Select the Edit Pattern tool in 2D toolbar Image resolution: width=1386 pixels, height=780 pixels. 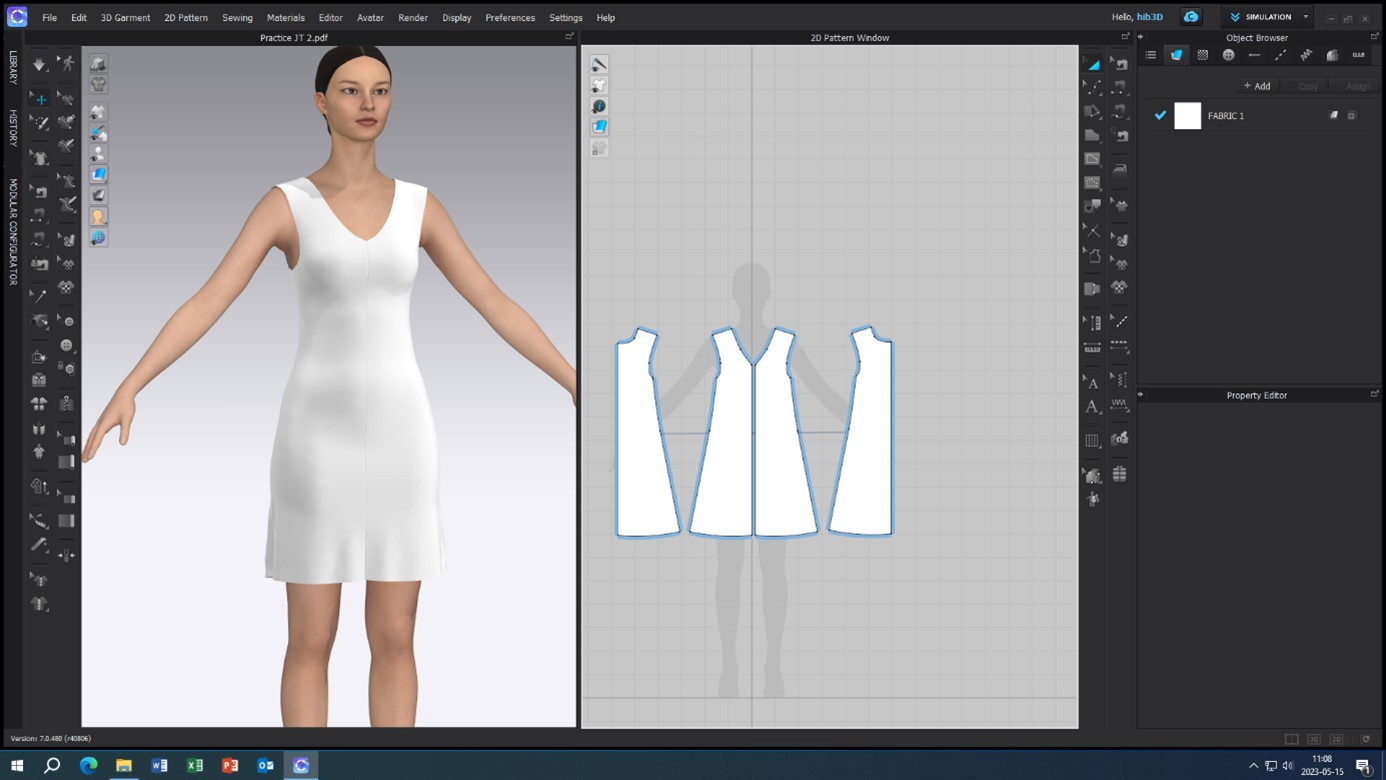click(1093, 87)
